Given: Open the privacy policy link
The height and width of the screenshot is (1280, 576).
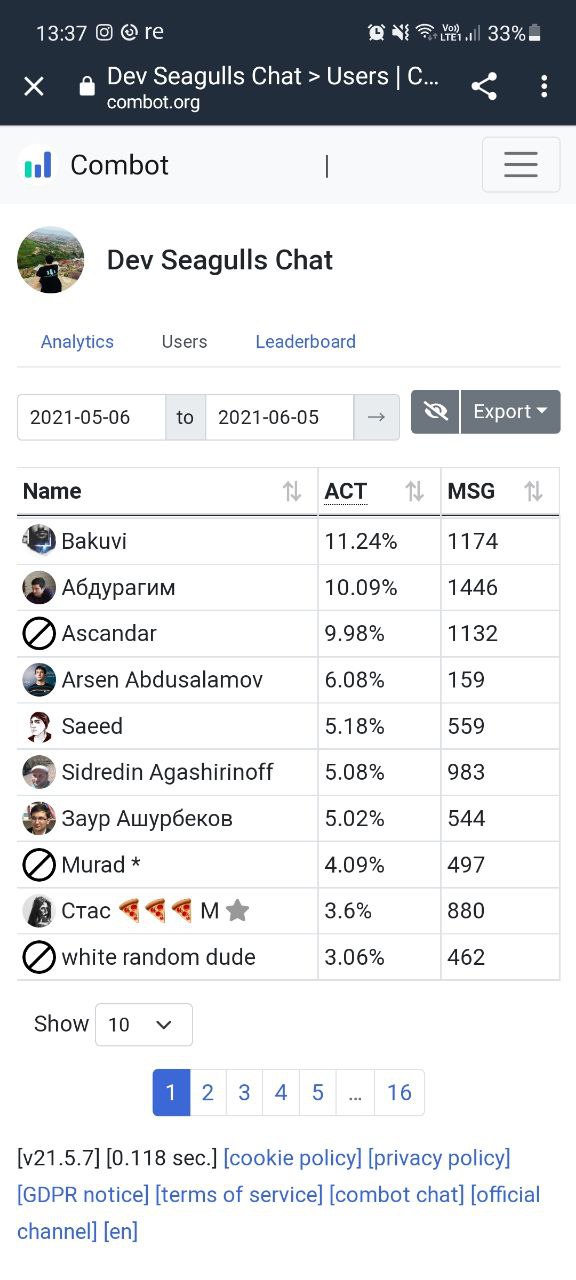Looking at the screenshot, I should pyautogui.click(x=439, y=1158).
